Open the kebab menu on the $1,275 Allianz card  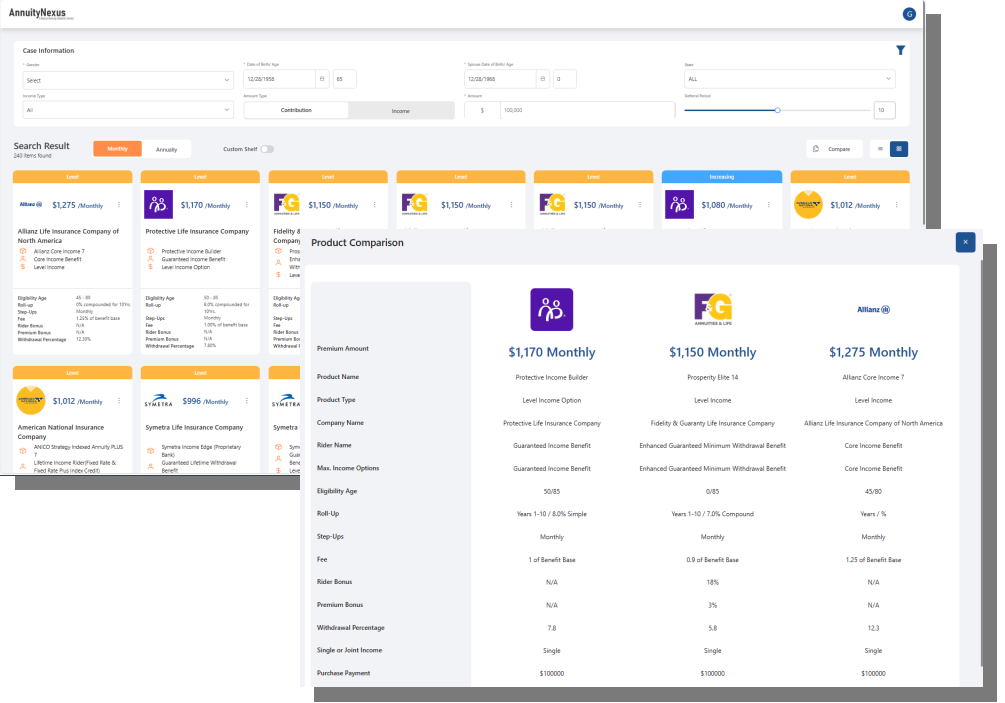click(x=119, y=205)
